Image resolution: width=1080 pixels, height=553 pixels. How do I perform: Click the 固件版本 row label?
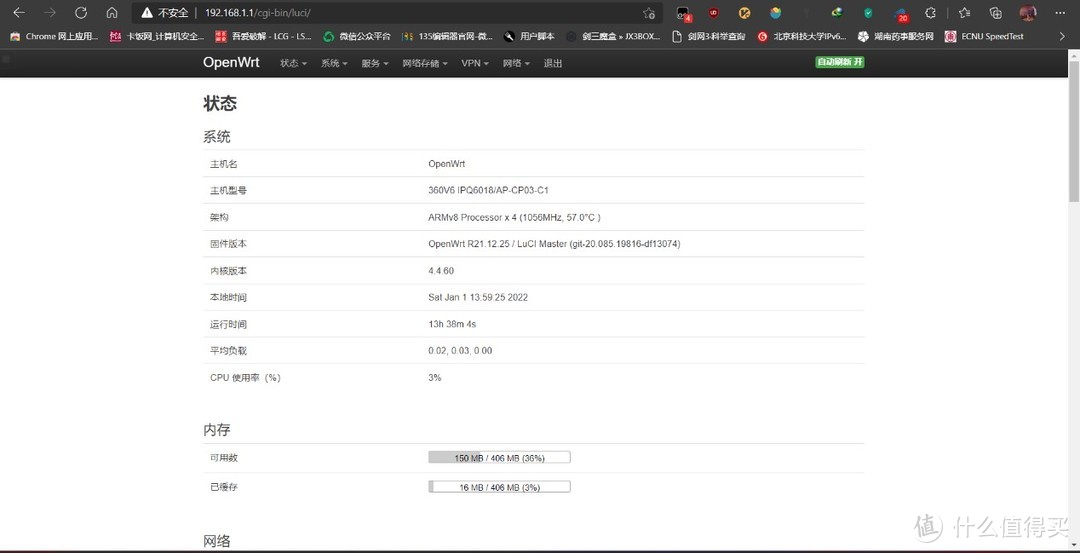coord(228,244)
